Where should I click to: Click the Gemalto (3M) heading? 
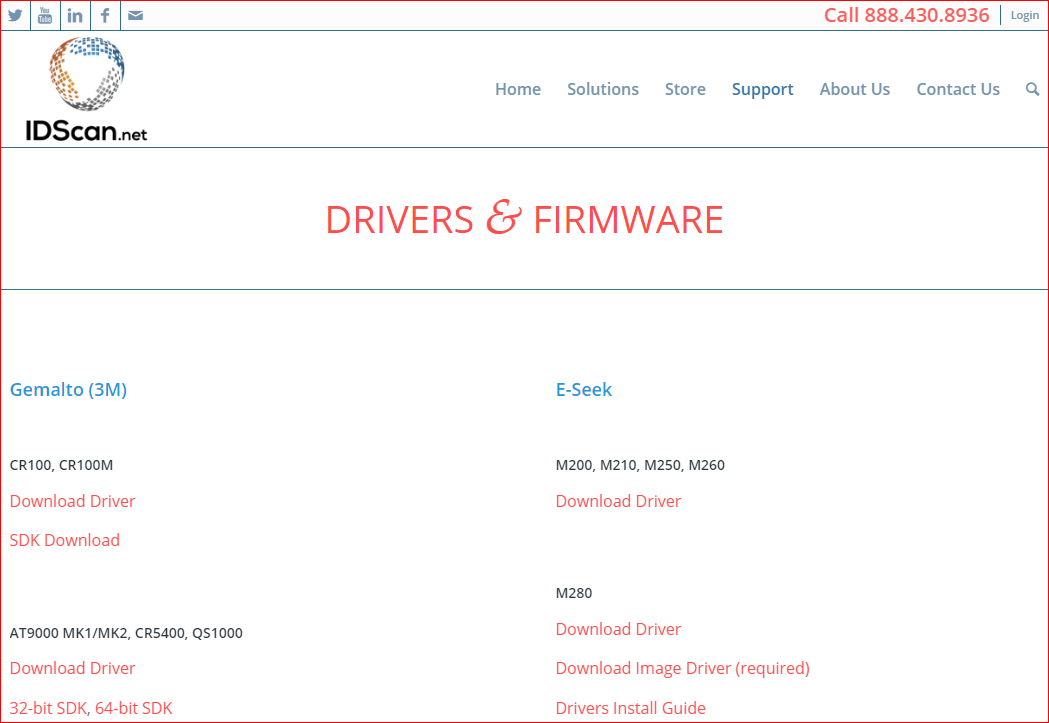(x=68, y=389)
